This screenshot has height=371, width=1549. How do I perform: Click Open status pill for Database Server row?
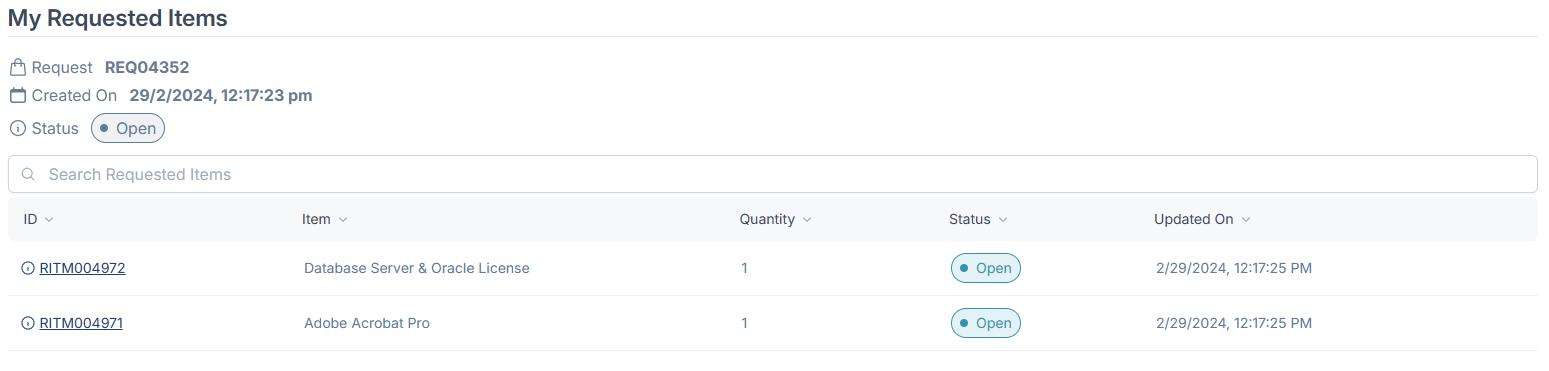985,268
